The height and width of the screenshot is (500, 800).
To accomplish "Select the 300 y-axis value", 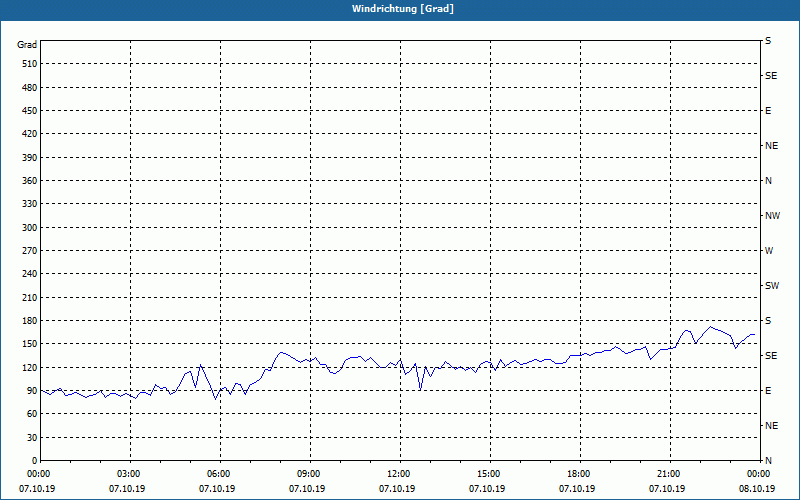I will (30, 228).
